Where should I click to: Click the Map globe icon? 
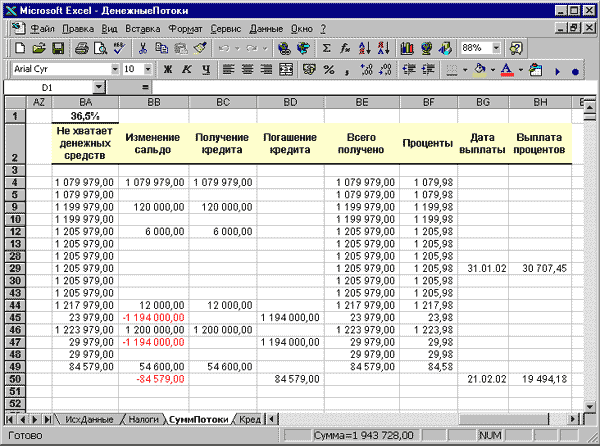tap(426, 49)
